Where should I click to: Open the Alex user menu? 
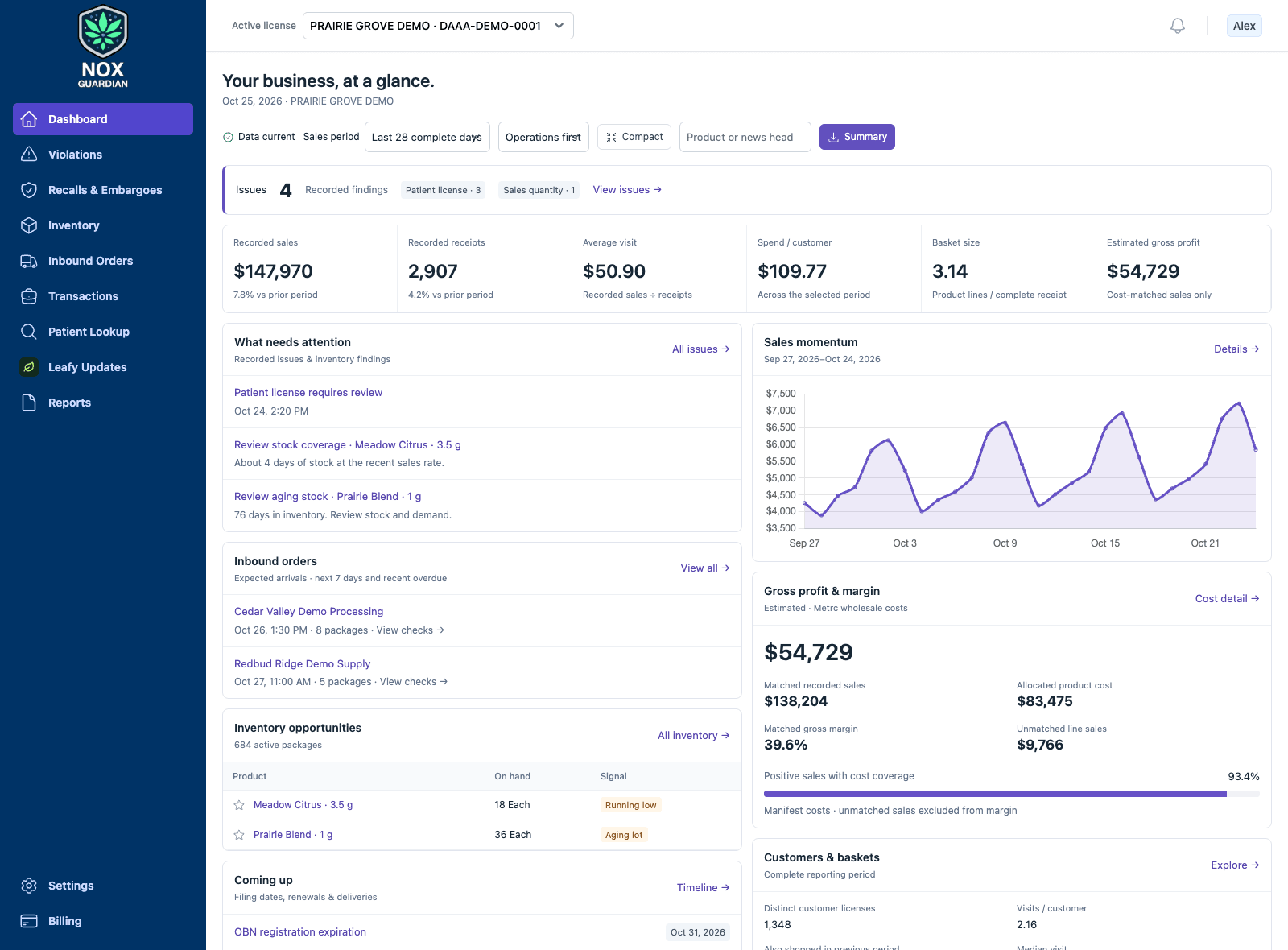(1244, 26)
